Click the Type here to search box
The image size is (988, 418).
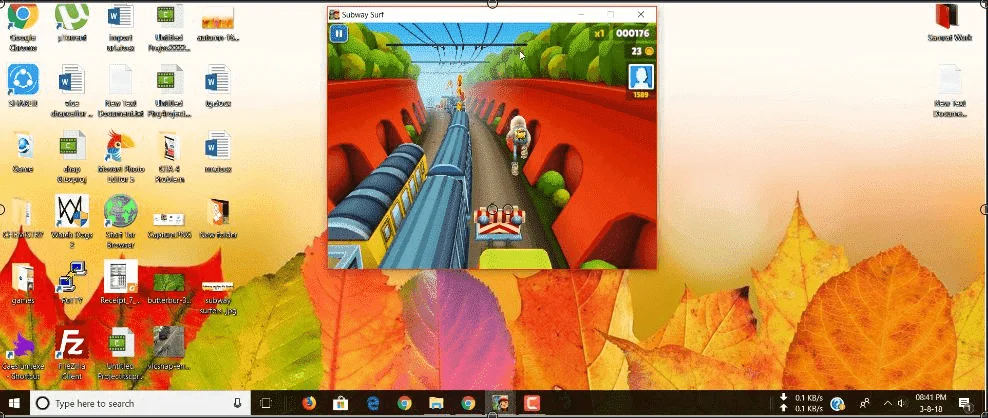[x=140, y=403]
